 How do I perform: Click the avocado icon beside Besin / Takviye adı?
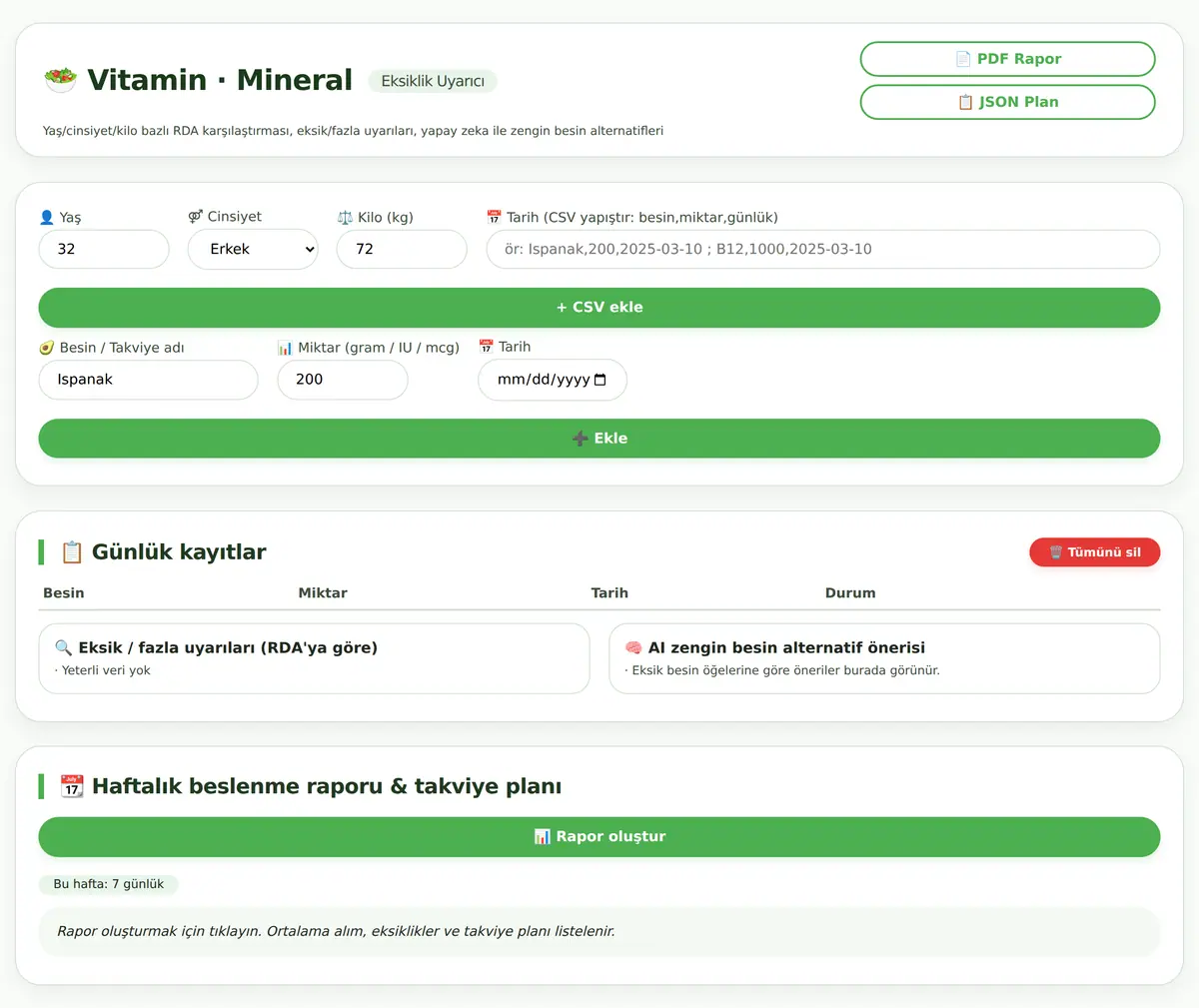(46, 348)
